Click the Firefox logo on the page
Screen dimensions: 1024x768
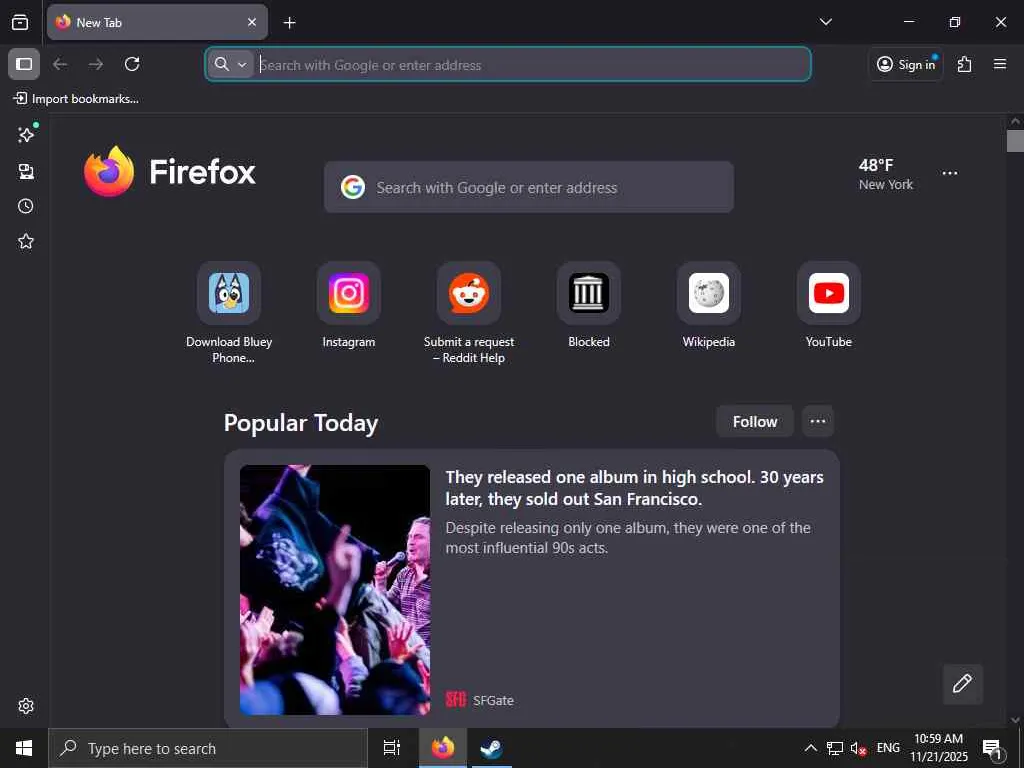click(x=169, y=171)
